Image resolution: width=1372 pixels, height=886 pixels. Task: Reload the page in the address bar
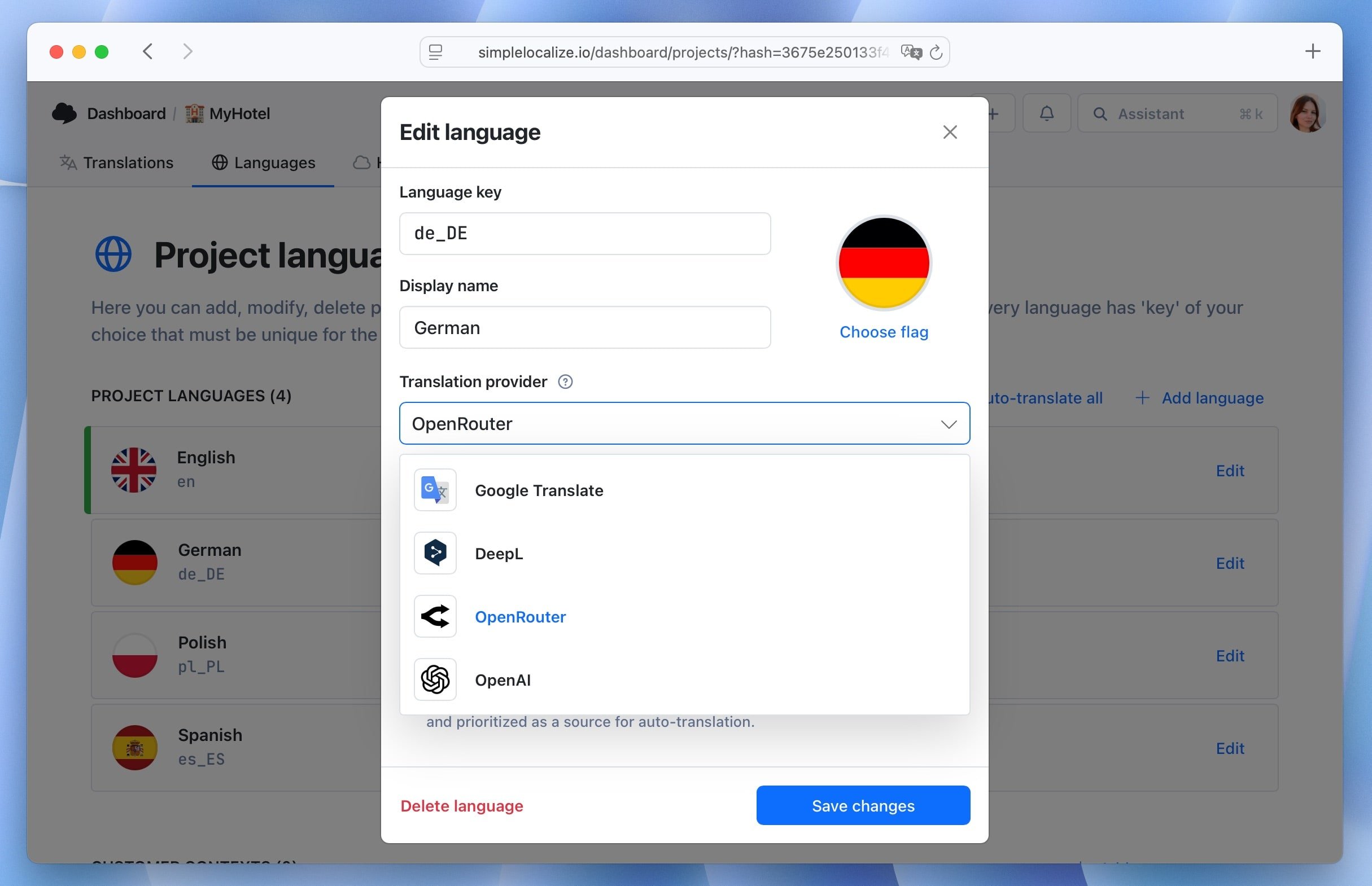tap(936, 52)
